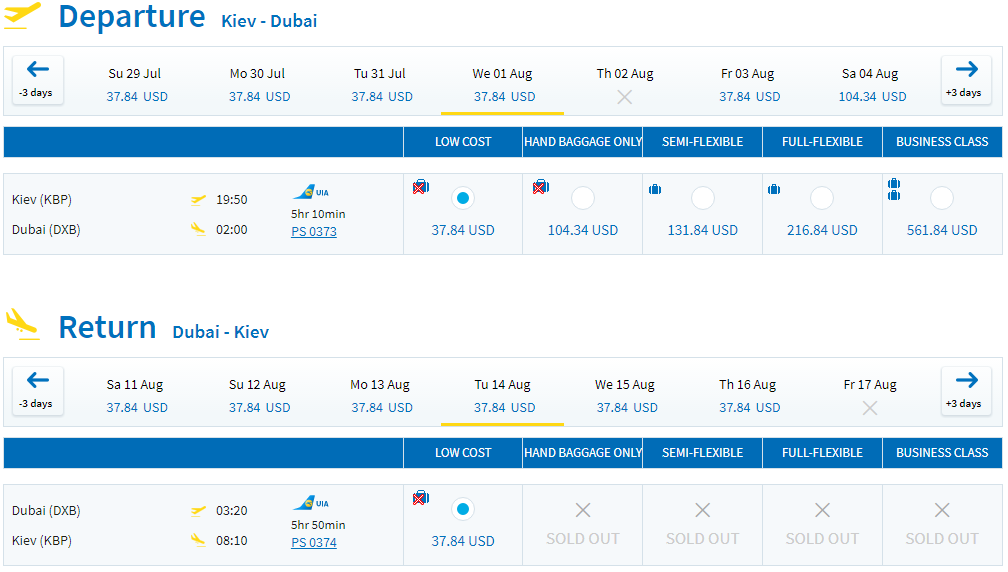This screenshot has width=1008, height=572.
Task: Click double suitcase icon in Business Class cell
Action: pyautogui.click(x=894, y=189)
